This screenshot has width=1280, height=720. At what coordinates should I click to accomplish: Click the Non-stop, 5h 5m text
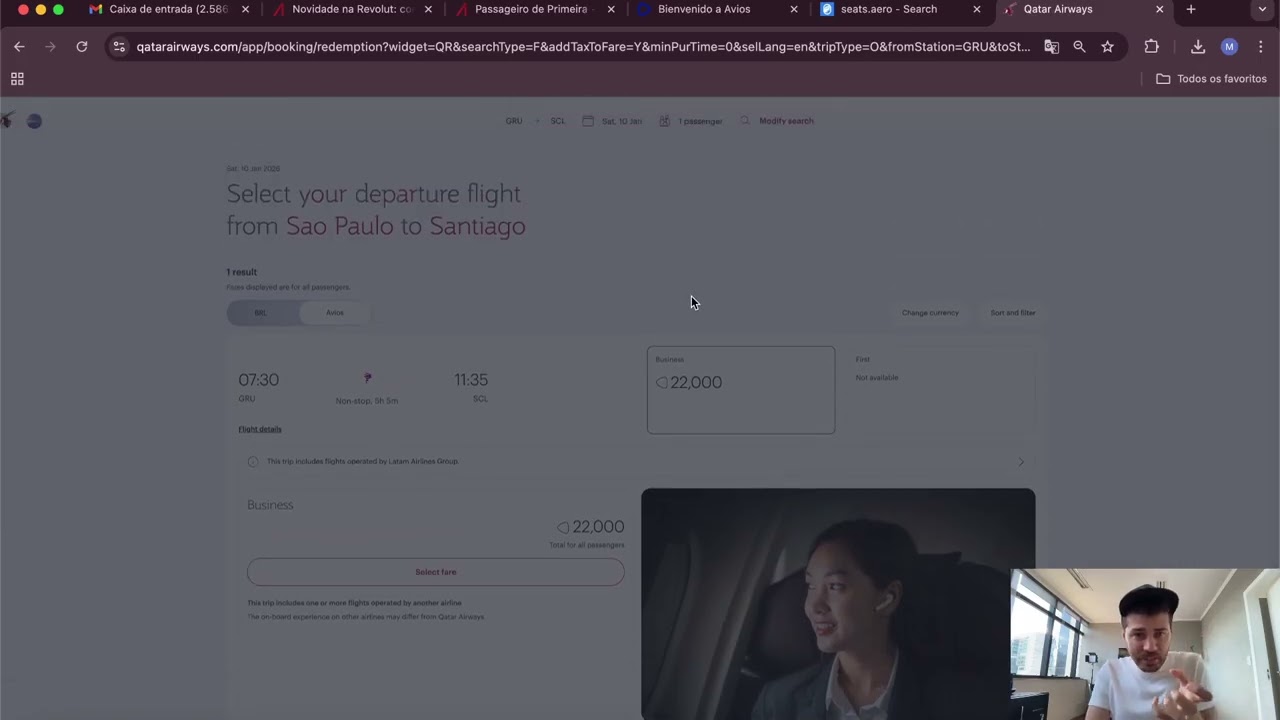367,401
